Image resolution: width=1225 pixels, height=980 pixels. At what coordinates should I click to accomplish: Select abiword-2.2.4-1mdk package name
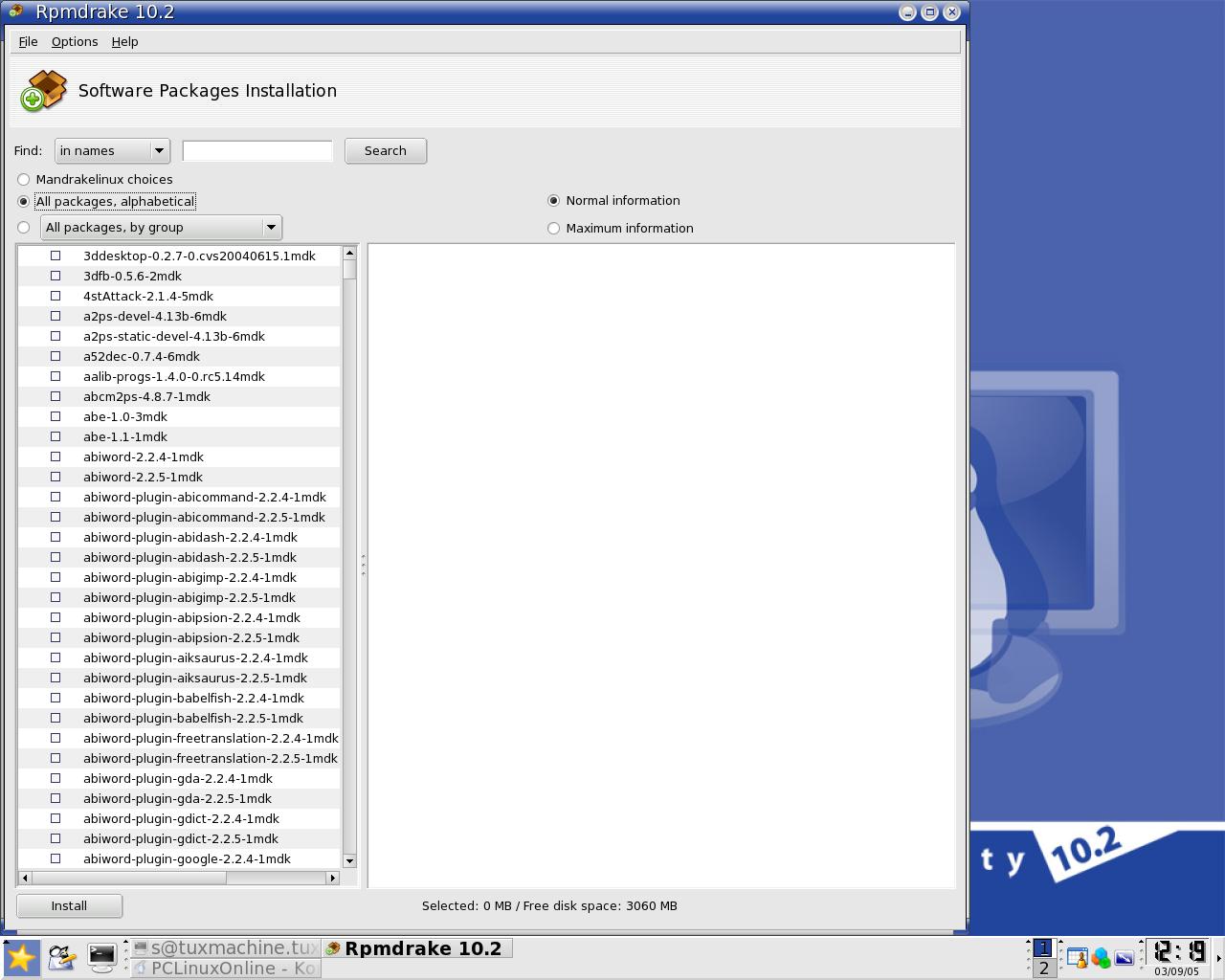tap(144, 457)
